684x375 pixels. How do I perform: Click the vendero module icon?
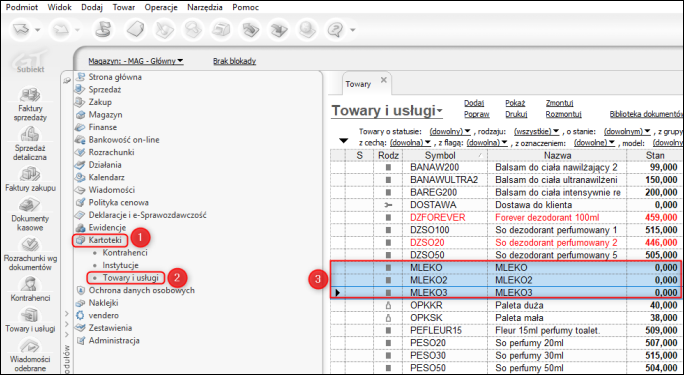pyautogui.click(x=80, y=315)
